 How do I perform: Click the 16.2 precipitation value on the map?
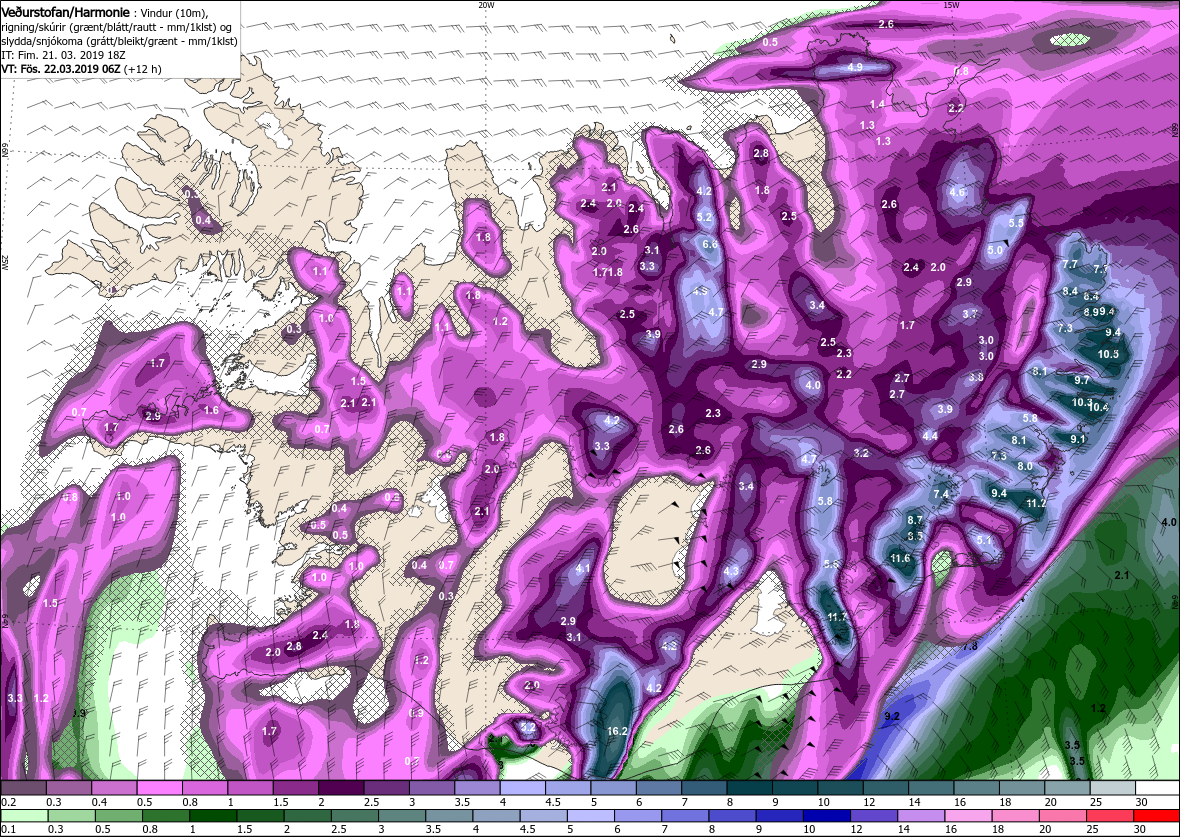[616, 731]
